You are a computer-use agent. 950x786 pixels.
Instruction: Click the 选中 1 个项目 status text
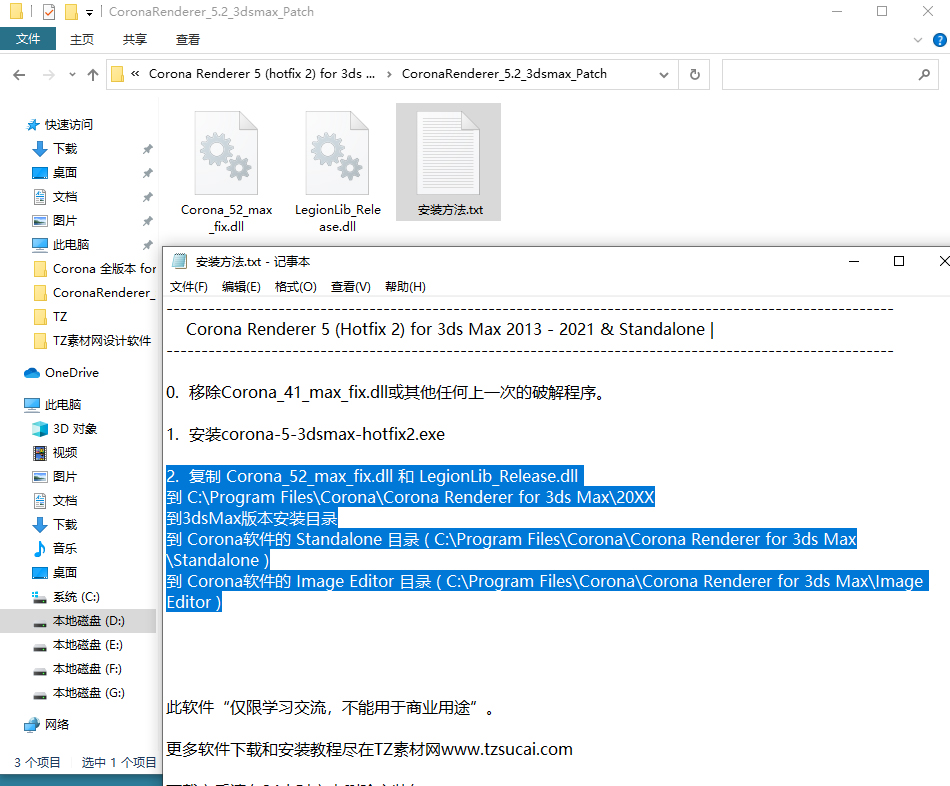click(x=119, y=762)
